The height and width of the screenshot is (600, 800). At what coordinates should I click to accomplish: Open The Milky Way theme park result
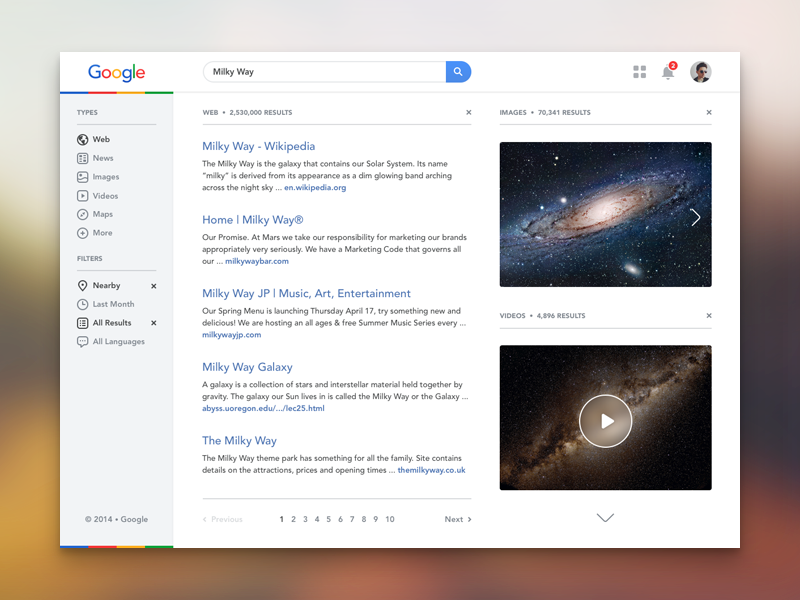point(239,440)
